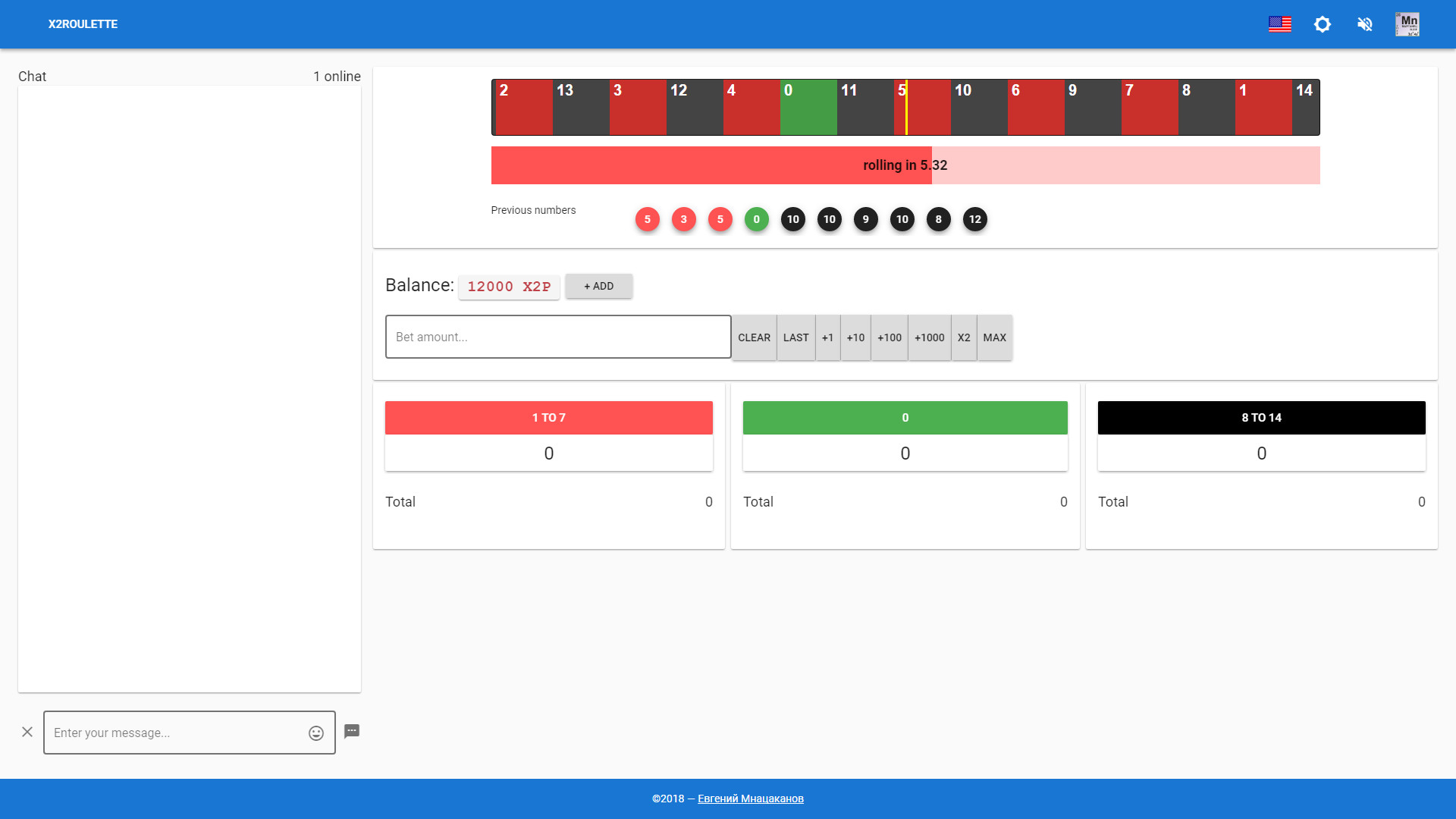Expand the X2ROULETTE home menu

(83, 24)
